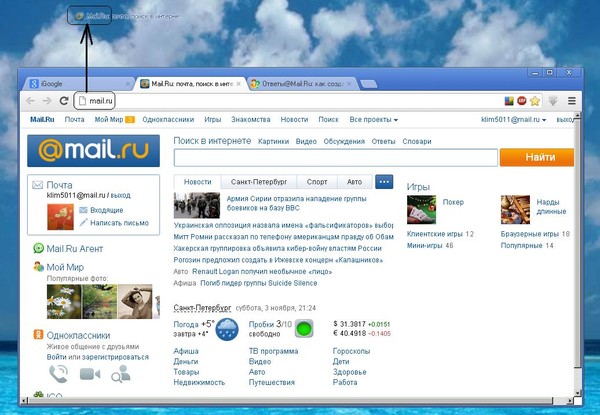Click the browser forward arrow
Viewport: 600px width, 415px height.
click(47, 101)
